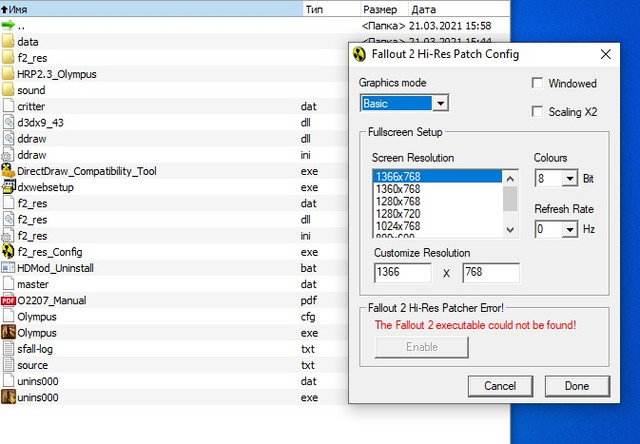Click the ddraw ini file icon
Image resolution: width=640 pixels, height=444 pixels.
coord(7,155)
